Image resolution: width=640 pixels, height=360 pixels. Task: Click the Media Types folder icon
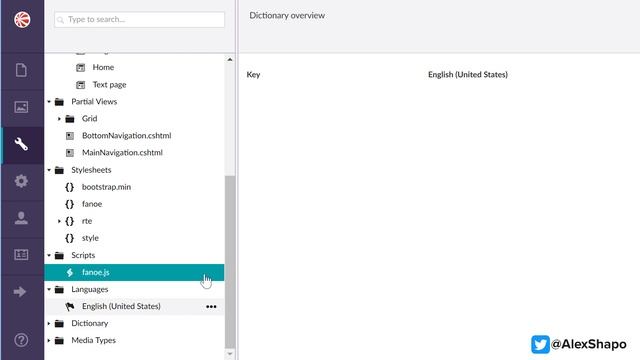[x=59, y=340]
